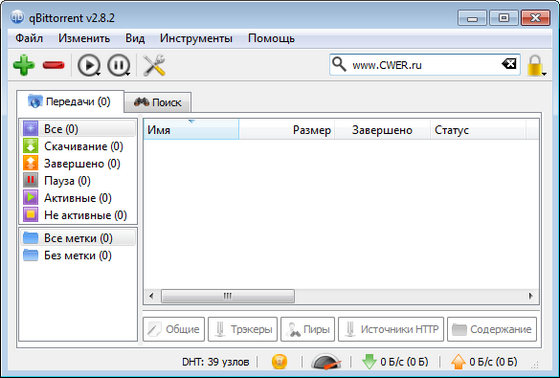Viewport: 560px width, 378px height.
Task: Clear the search field with the backspace icon
Action: (509, 64)
